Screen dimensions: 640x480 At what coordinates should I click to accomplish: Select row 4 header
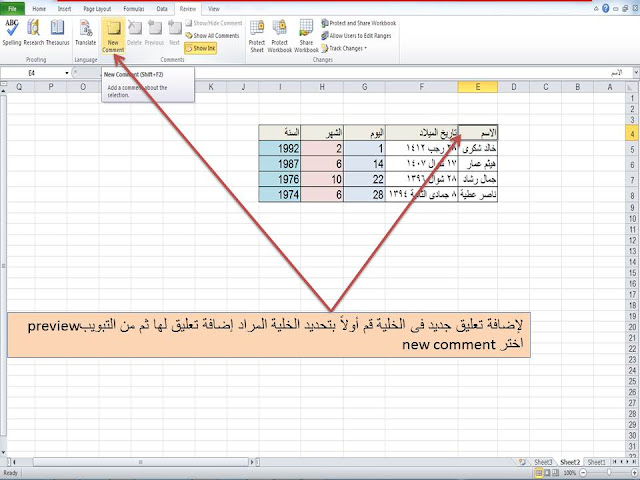click(632, 133)
